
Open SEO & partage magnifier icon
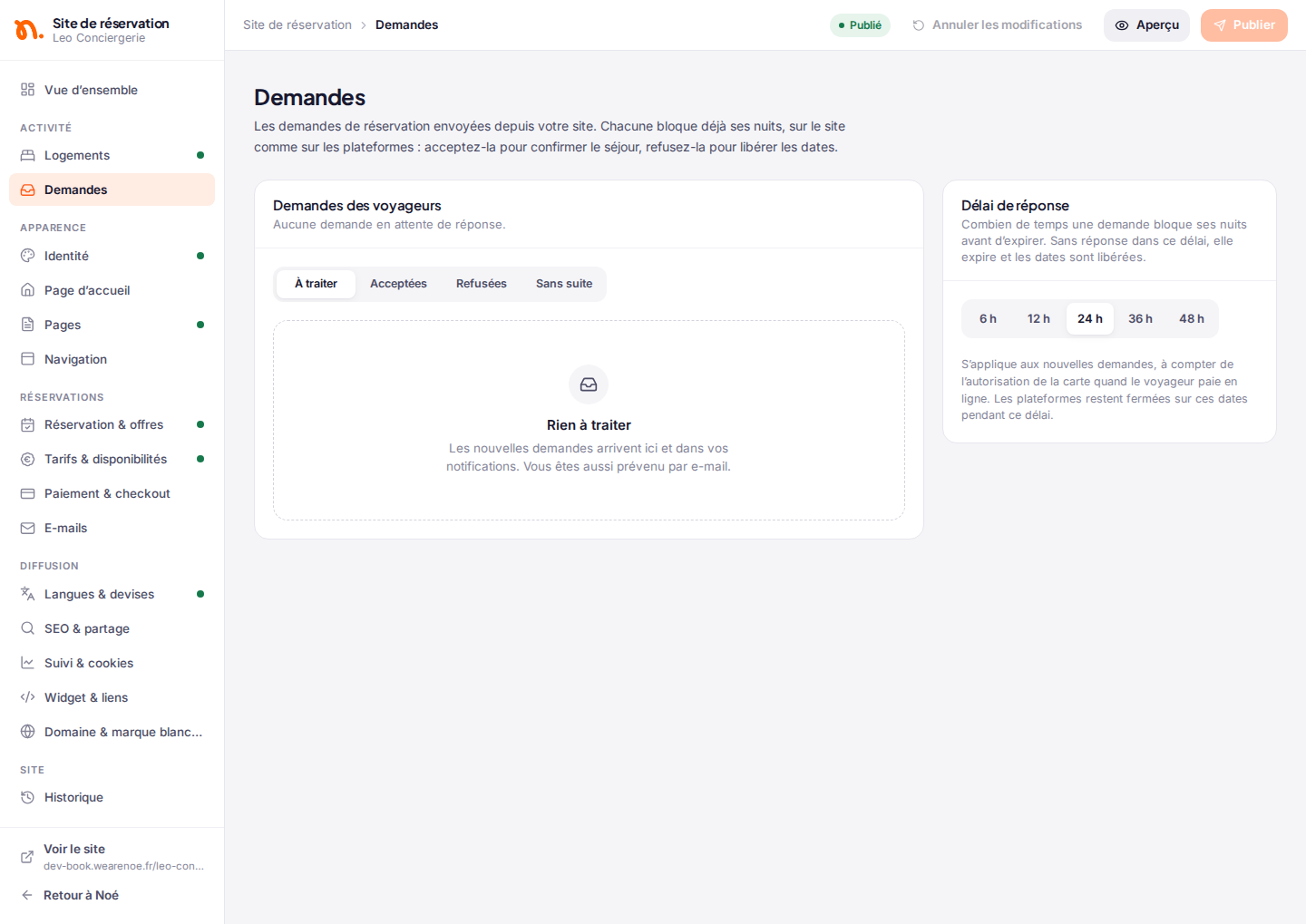coord(28,628)
